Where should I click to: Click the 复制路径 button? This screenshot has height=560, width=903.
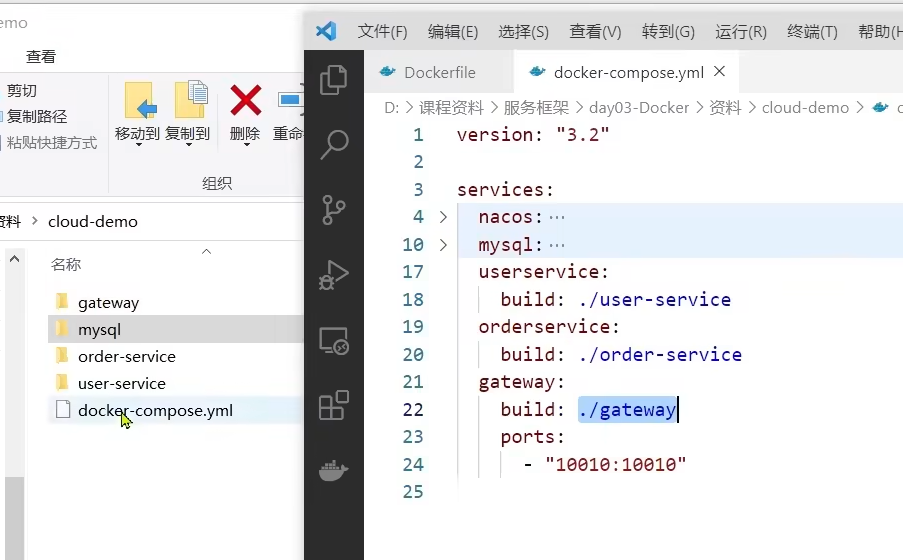[36, 117]
